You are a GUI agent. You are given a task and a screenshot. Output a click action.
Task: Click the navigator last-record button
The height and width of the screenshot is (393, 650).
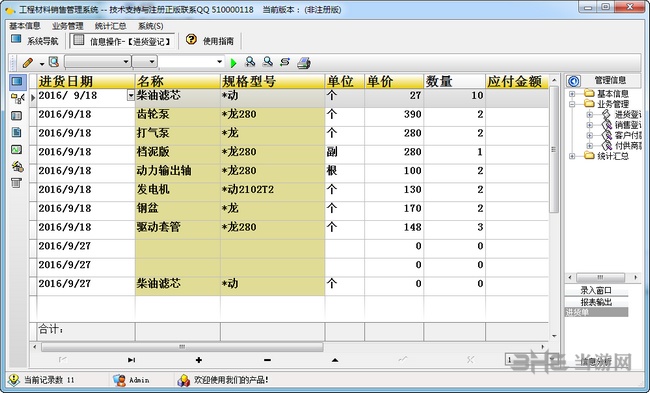click(131, 360)
